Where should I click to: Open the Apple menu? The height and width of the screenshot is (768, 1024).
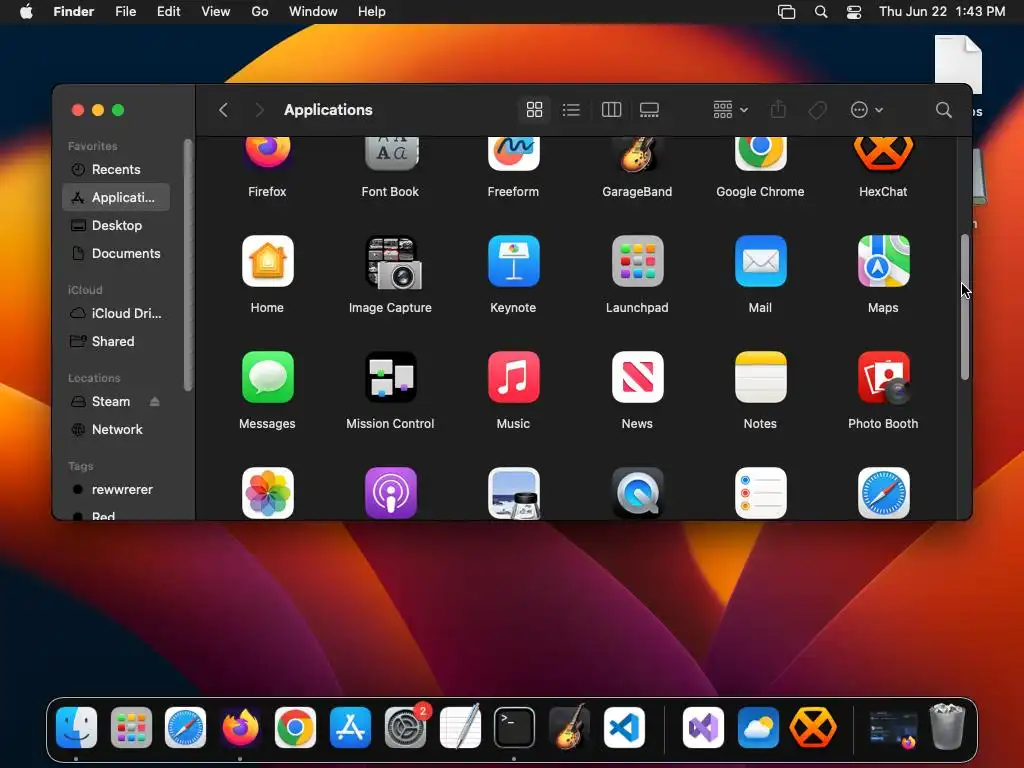pos(26,12)
